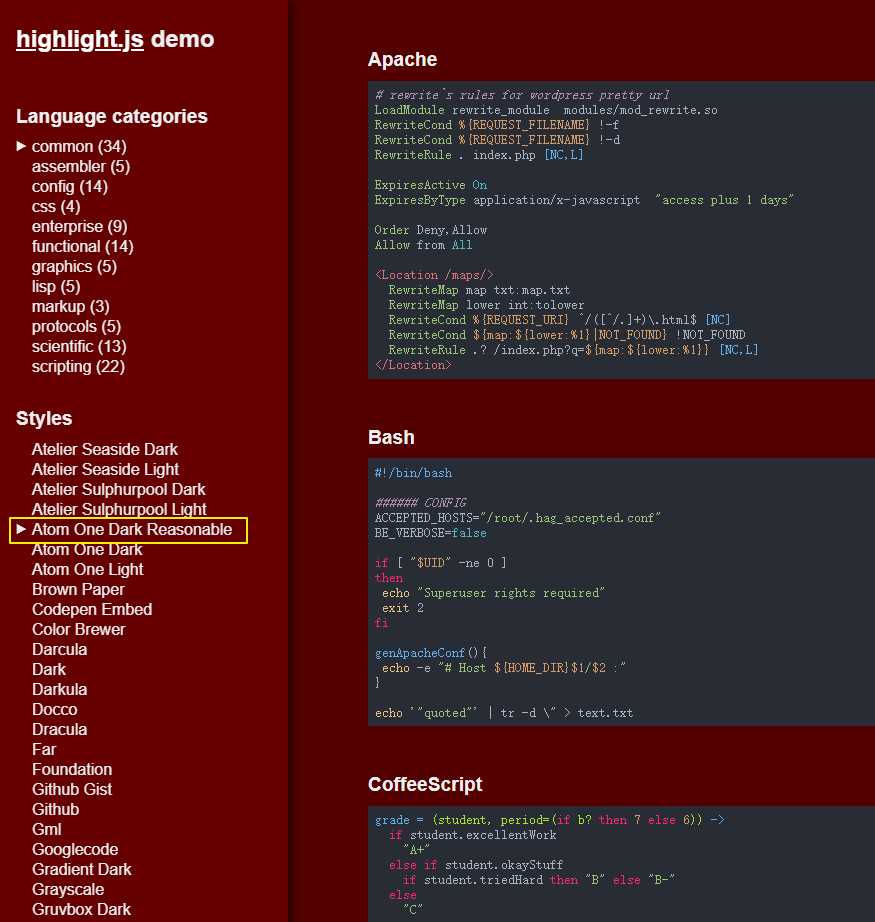Switch to the Atom One Light style
The height and width of the screenshot is (922, 875).
click(x=88, y=569)
